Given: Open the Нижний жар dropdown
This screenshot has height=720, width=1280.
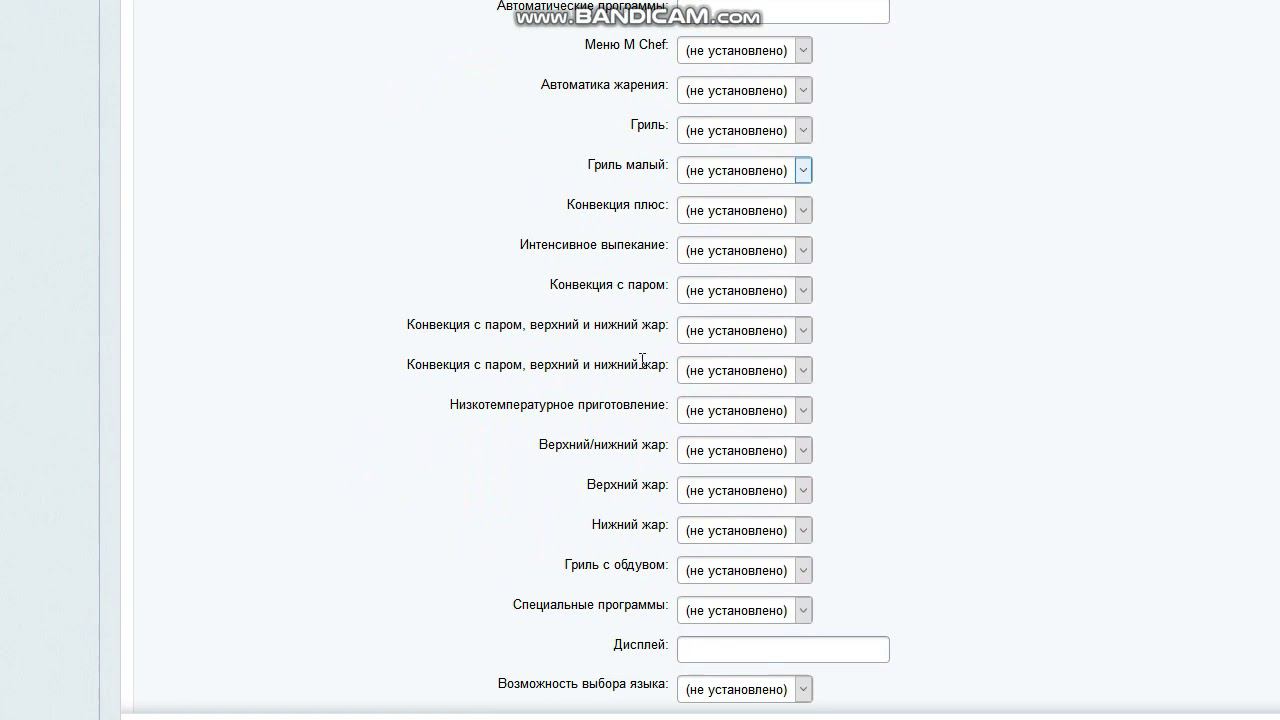Looking at the screenshot, I should click(x=744, y=530).
